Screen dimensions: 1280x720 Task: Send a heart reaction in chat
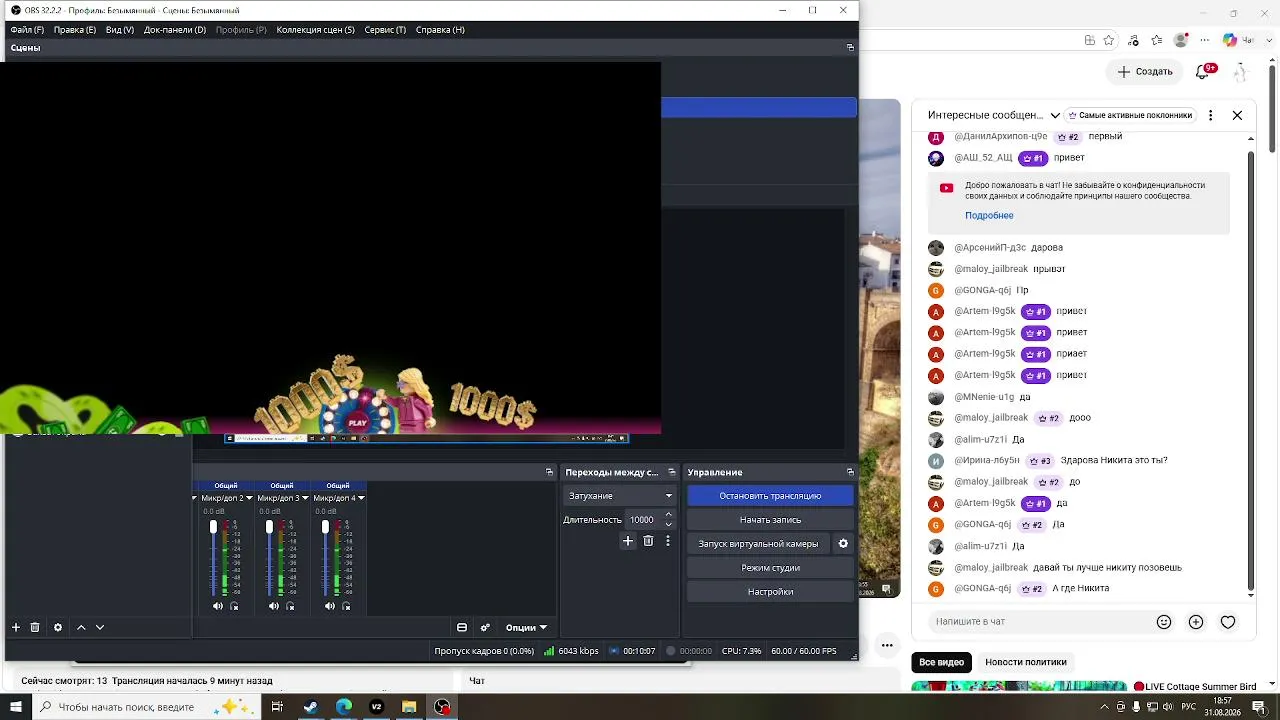pyautogui.click(x=1228, y=622)
